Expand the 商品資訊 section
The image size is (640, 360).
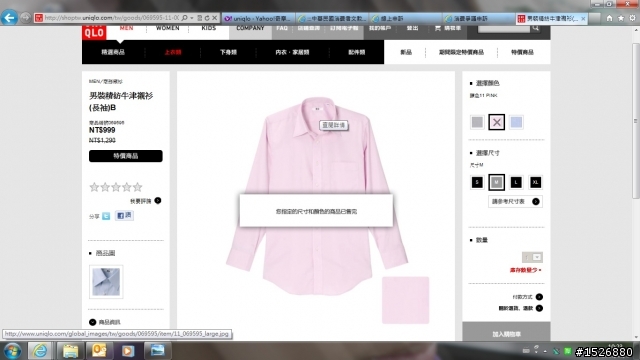click(105, 322)
